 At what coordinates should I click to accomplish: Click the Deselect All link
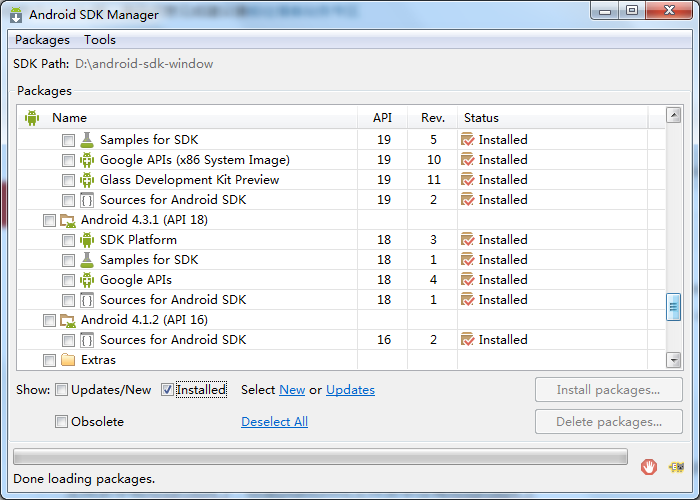coord(275,421)
